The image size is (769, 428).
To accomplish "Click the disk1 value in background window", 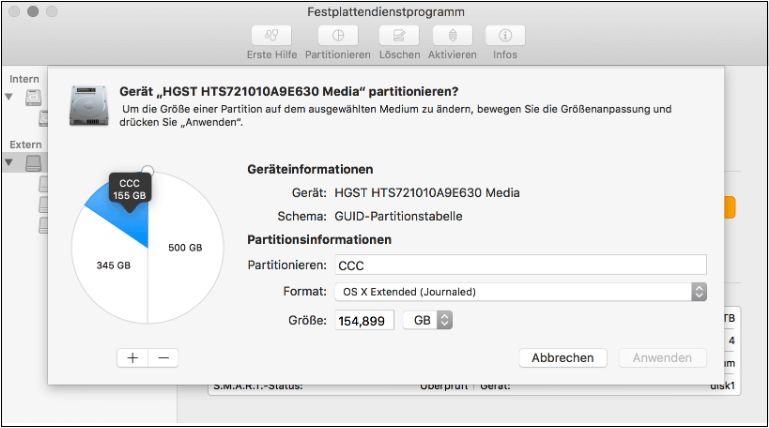I will (723, 386).
